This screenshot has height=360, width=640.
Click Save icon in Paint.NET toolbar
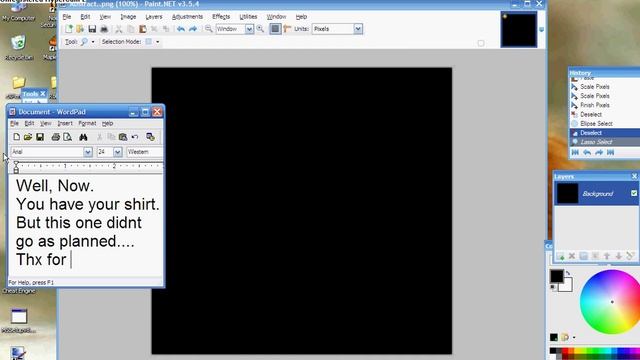click(x=92, y=29)
